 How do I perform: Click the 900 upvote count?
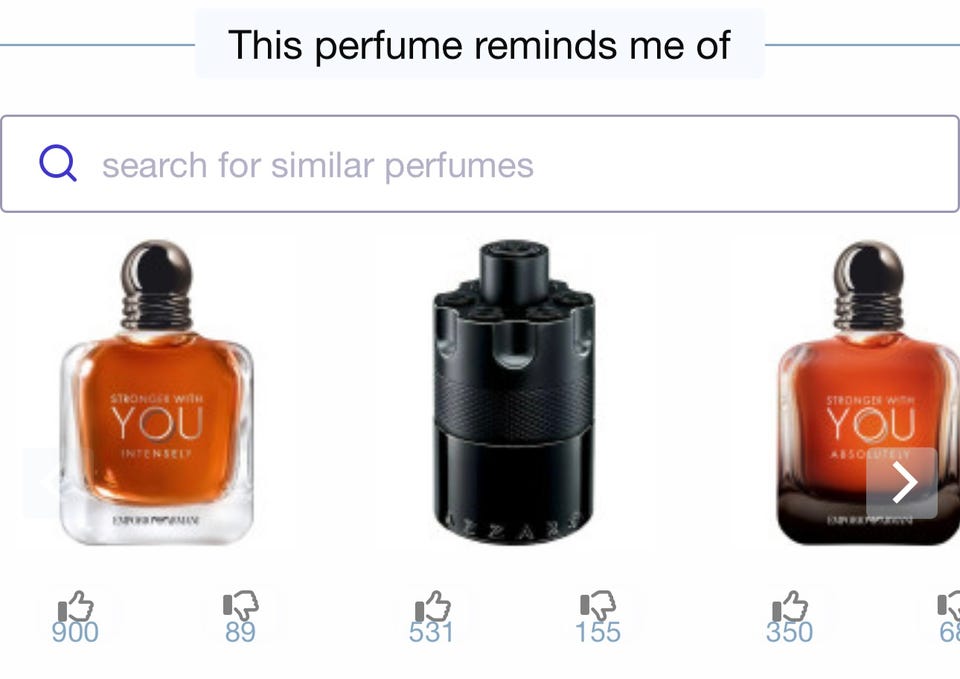click(75, 632)
